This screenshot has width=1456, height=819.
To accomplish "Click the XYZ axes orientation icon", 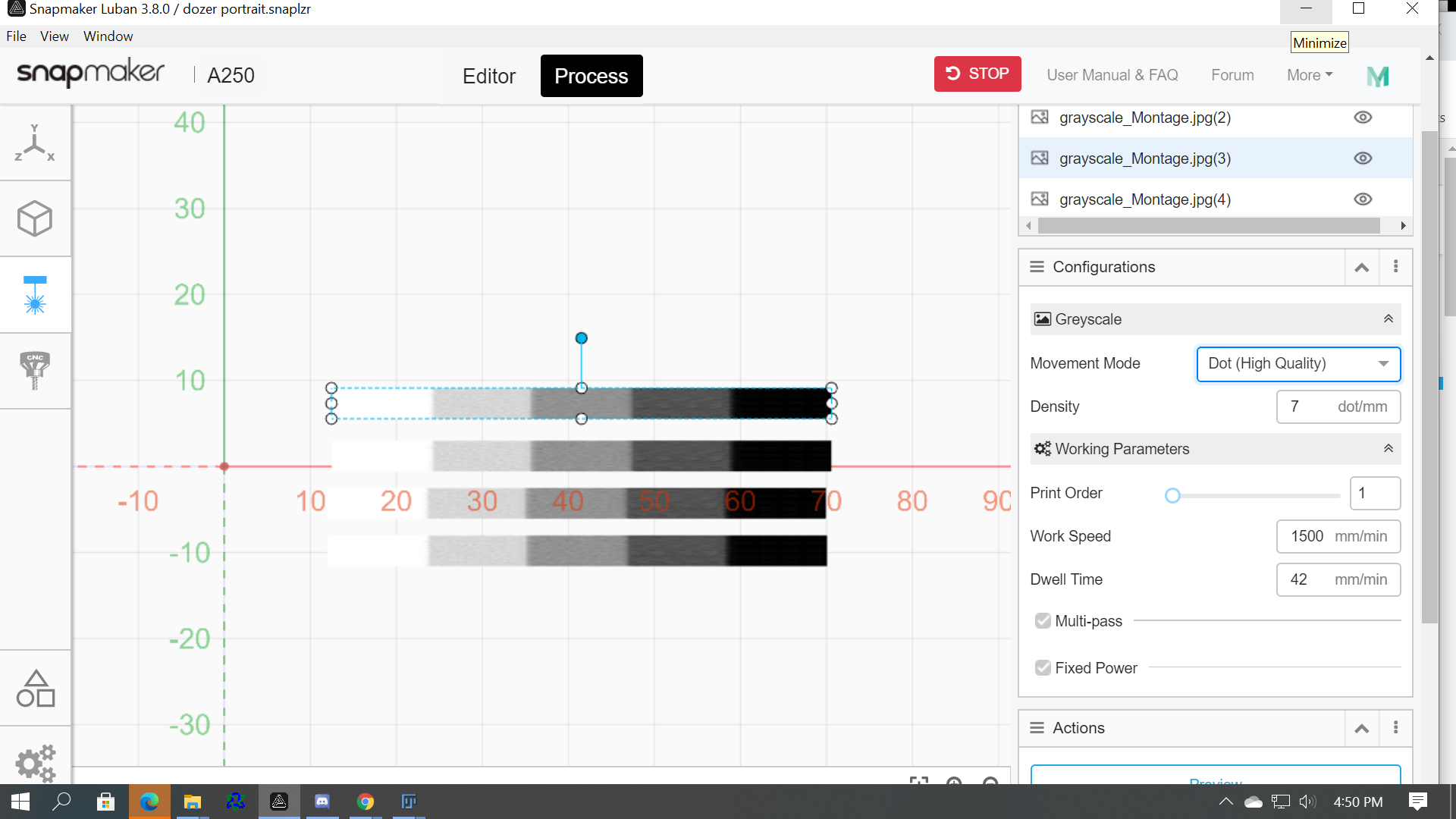I will [x=35, y=143].
